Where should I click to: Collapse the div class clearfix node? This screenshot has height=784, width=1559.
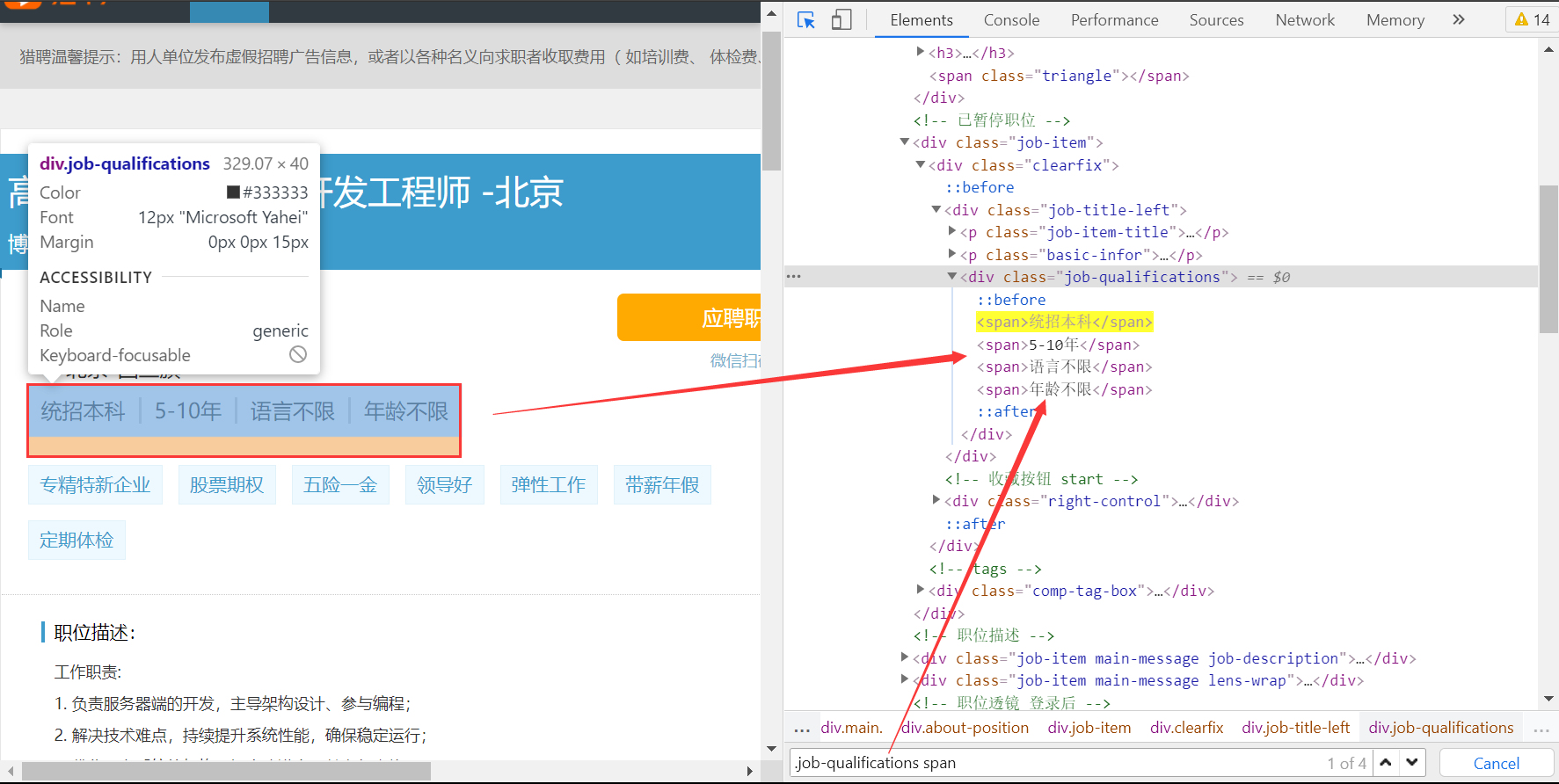click(921, 165)
